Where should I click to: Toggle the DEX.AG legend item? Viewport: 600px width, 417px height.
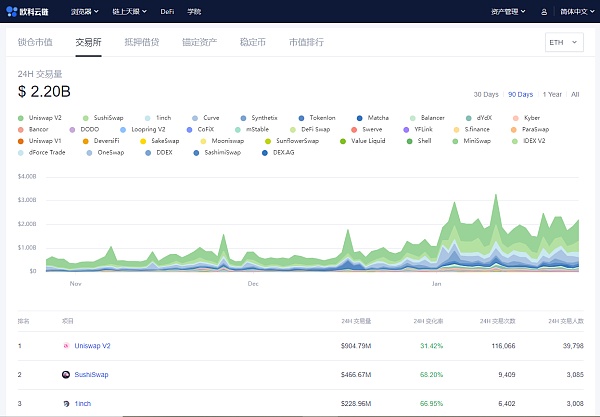pos(284,152)
